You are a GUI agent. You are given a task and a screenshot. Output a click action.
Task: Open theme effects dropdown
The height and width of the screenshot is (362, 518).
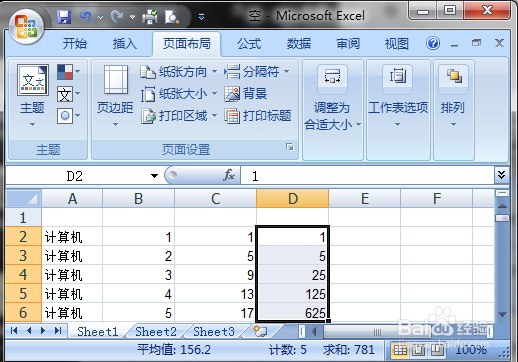pyautogui.click(x=69, y=116)
